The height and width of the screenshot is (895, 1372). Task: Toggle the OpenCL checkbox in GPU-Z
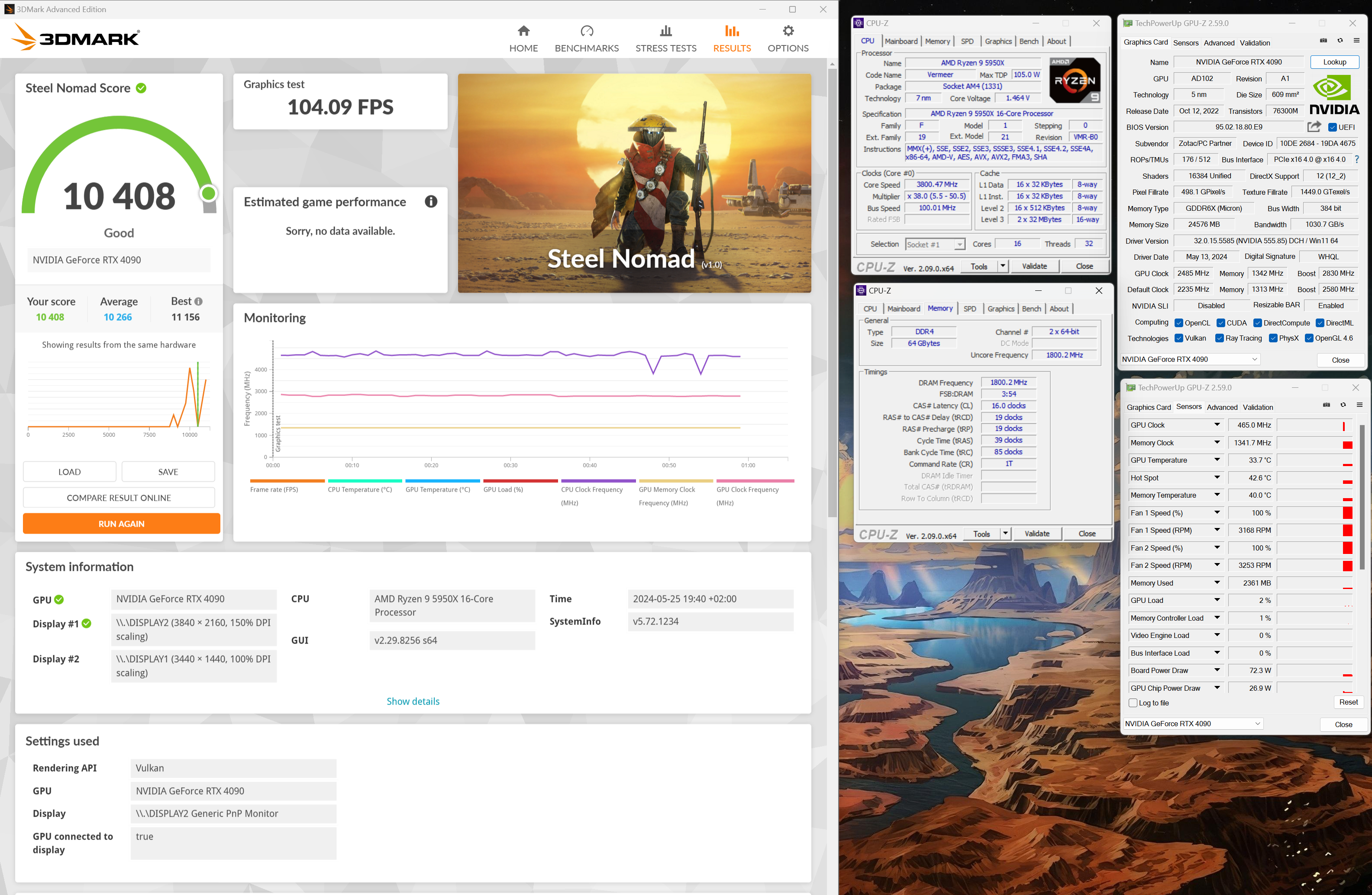click(1179, 323)
